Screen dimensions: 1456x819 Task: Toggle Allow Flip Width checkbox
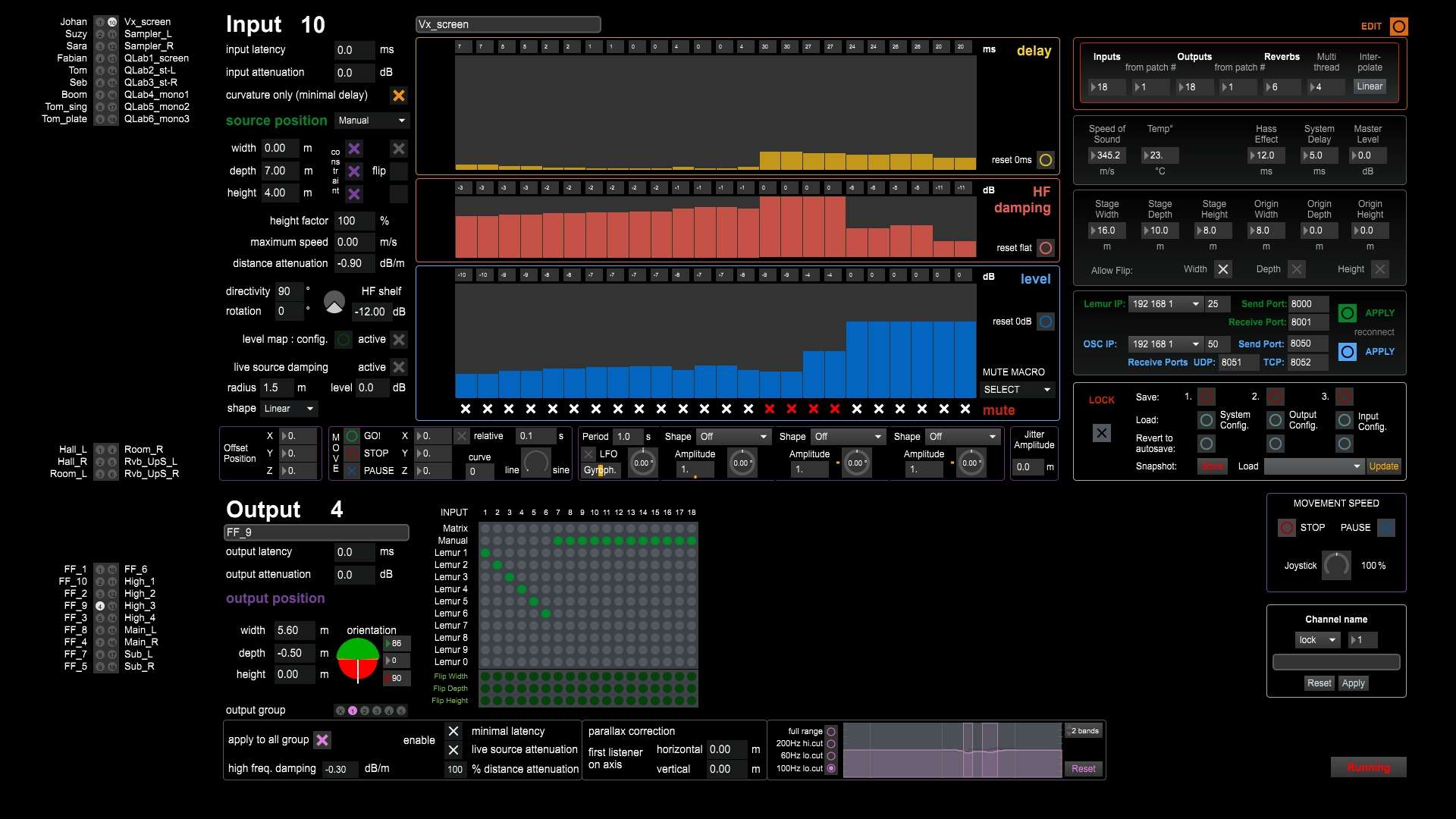[x=1223, y=269]
